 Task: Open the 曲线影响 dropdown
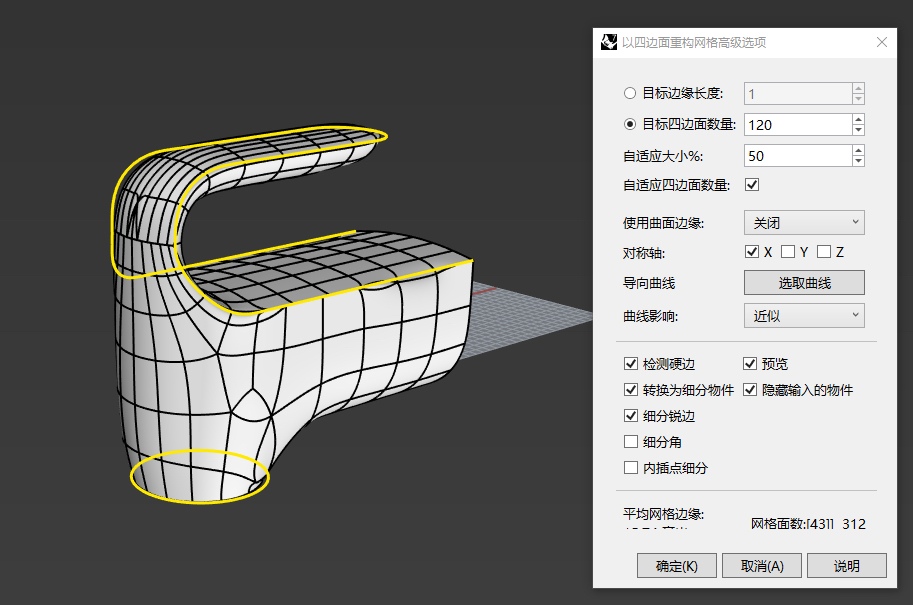coord(804,316)
